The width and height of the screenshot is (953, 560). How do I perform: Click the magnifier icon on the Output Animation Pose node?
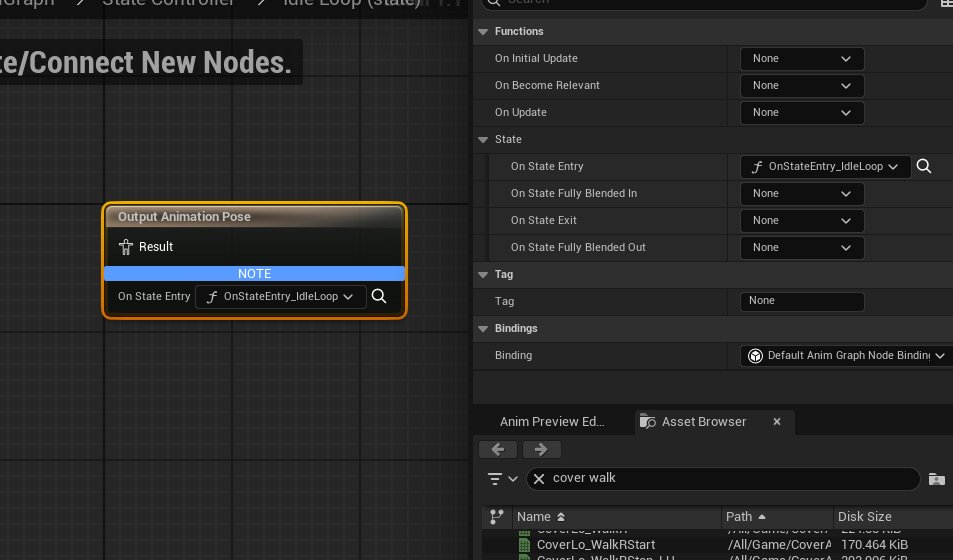coord(379,296)
